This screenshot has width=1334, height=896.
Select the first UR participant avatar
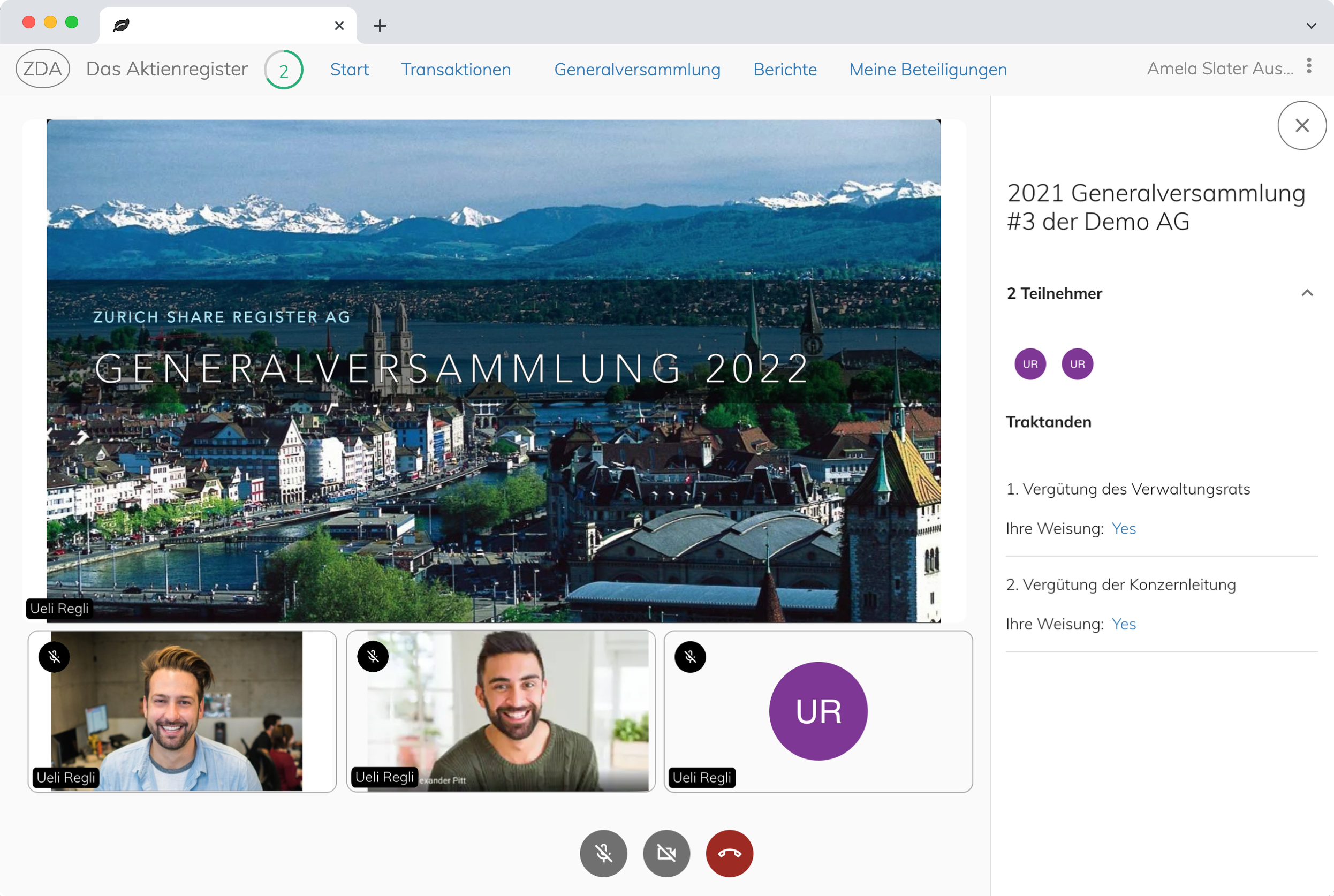tap(1030, 364)
